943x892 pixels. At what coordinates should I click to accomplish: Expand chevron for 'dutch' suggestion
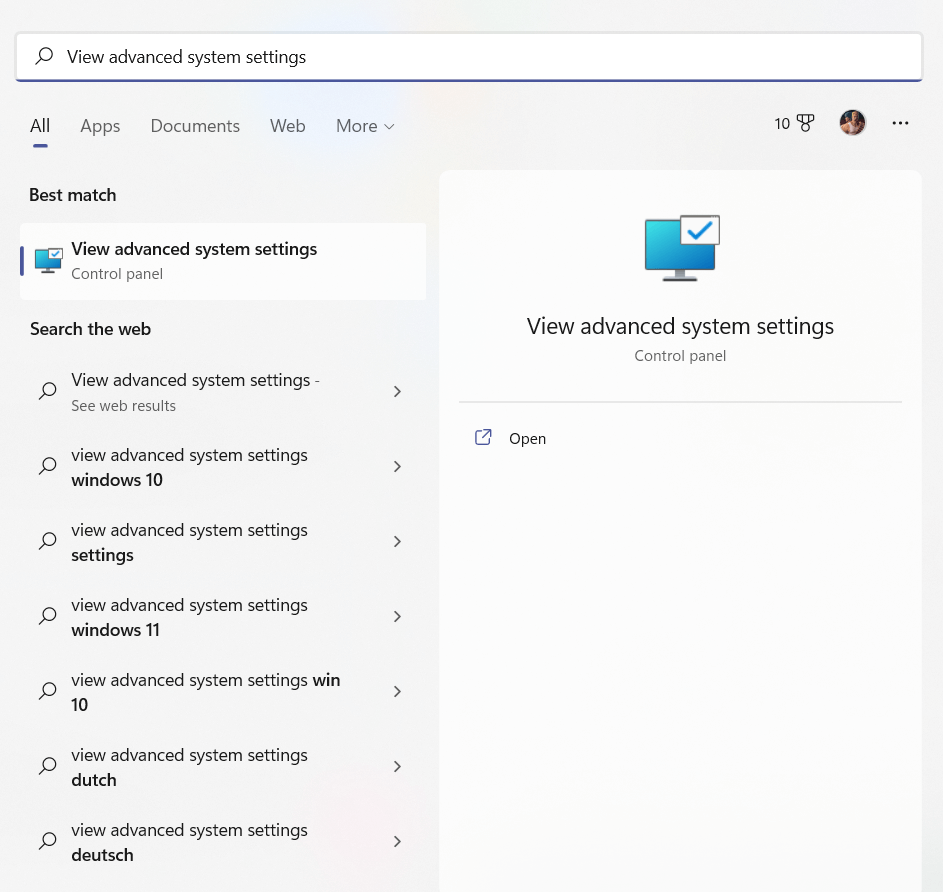pyautogui.click(x=397, y=766)
